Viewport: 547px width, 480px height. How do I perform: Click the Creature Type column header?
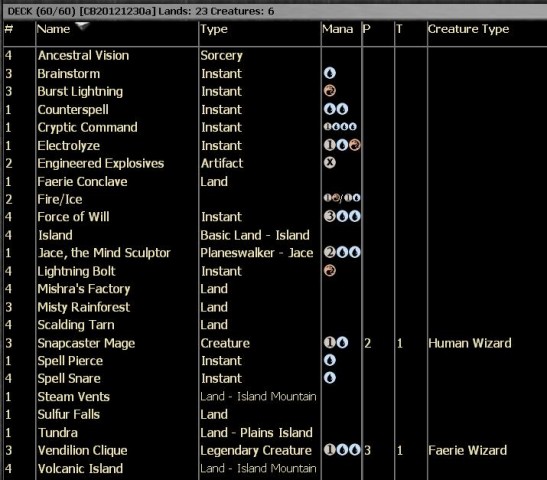(469, 29)
